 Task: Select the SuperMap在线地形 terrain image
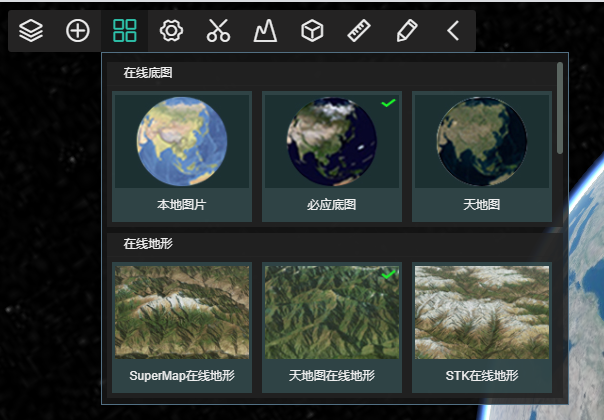[182, 312]
